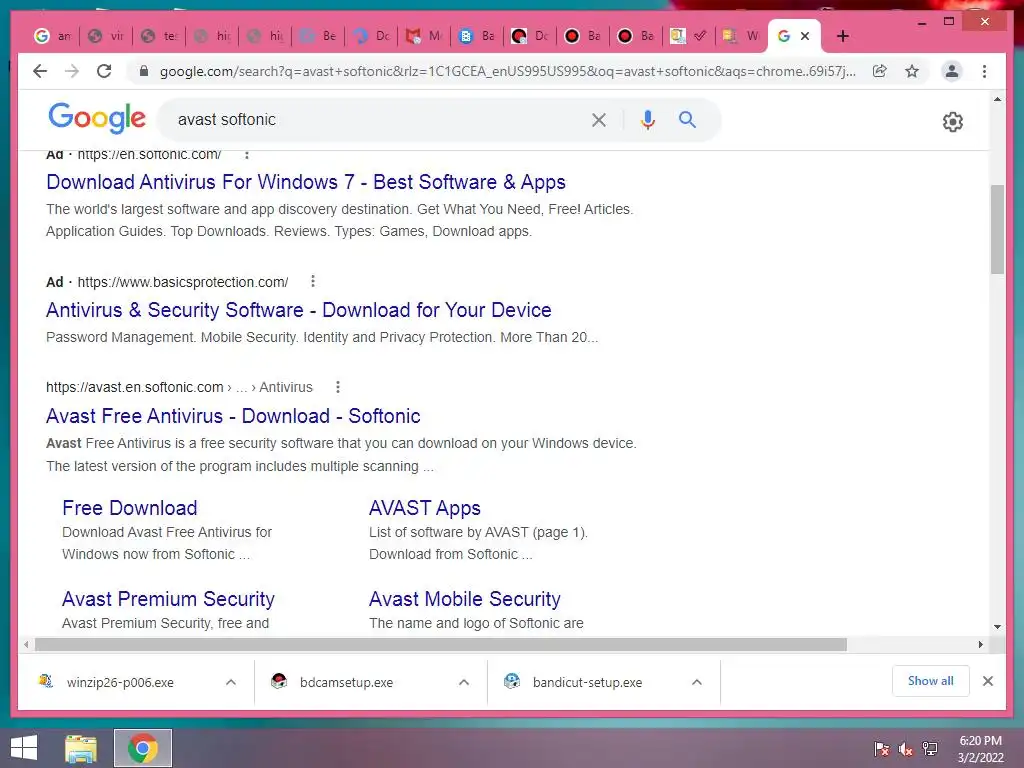Open Chrome's three-dot menu
The height and width of the screenshot is (768, 1024).
click(x=984, y=71)
